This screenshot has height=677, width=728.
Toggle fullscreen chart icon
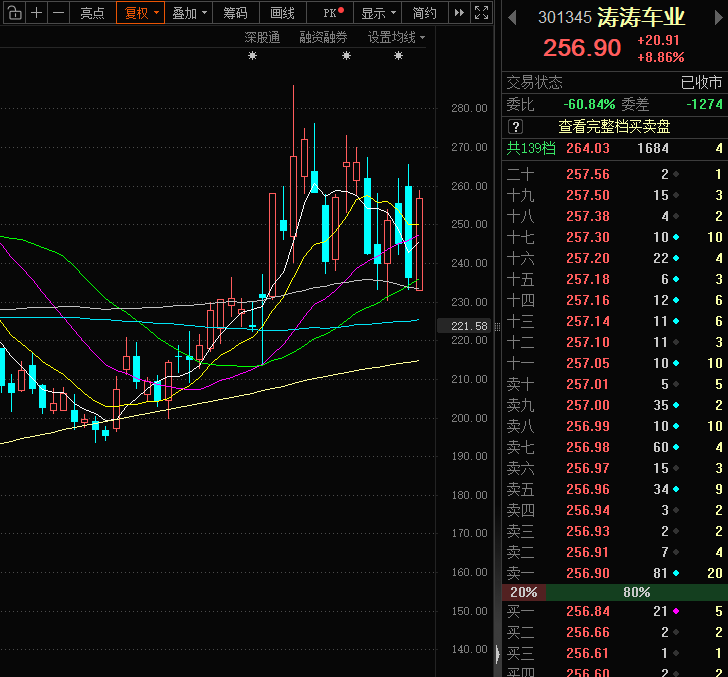click(x=481, y=13)
